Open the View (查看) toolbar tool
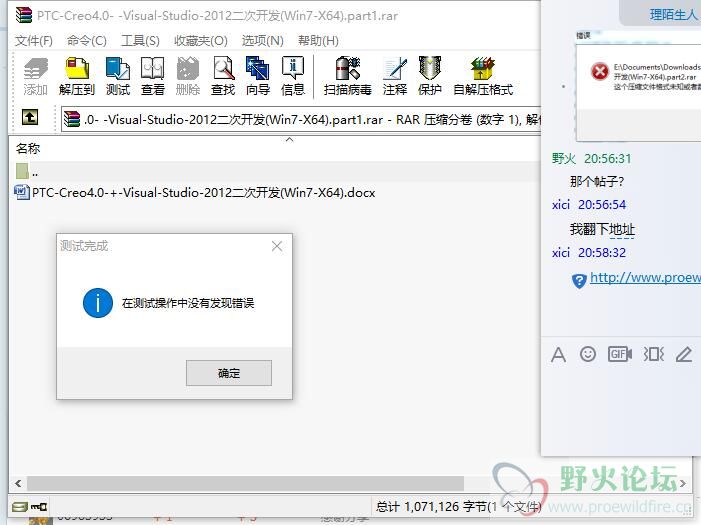The height and width of the screenshot is (525, 701). (152, 76)
